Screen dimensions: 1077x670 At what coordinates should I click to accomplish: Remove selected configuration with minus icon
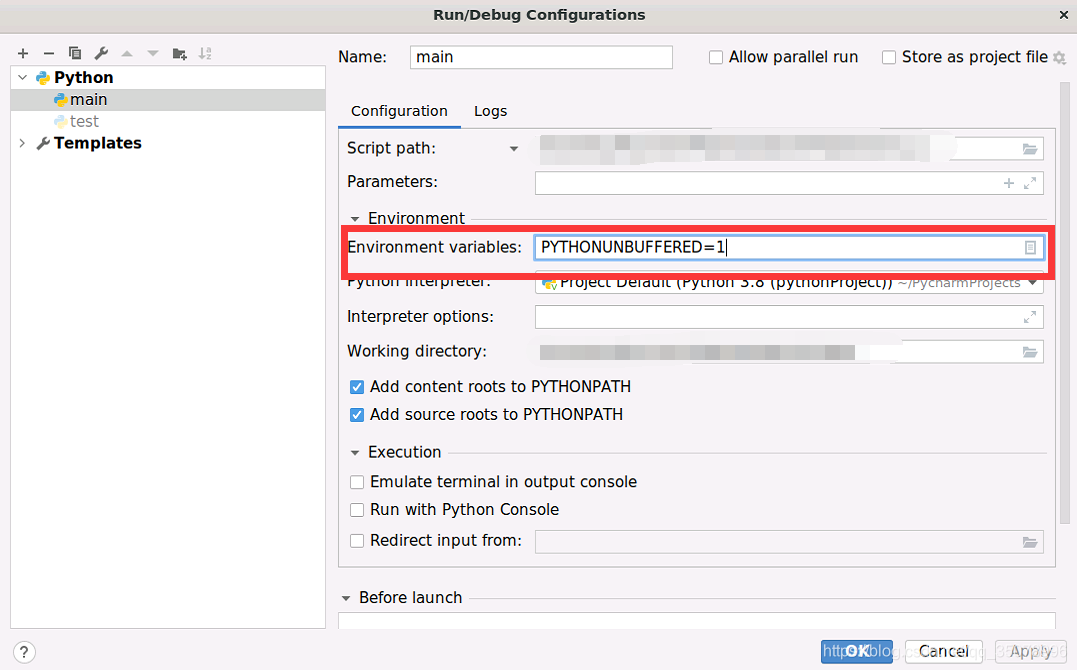coord(49,54)
